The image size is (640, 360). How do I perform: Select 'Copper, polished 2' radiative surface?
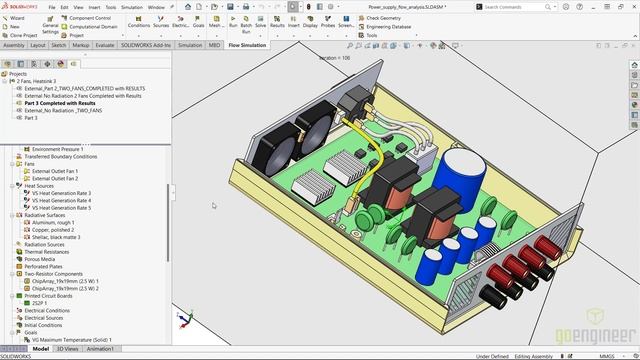click(53, 230)
